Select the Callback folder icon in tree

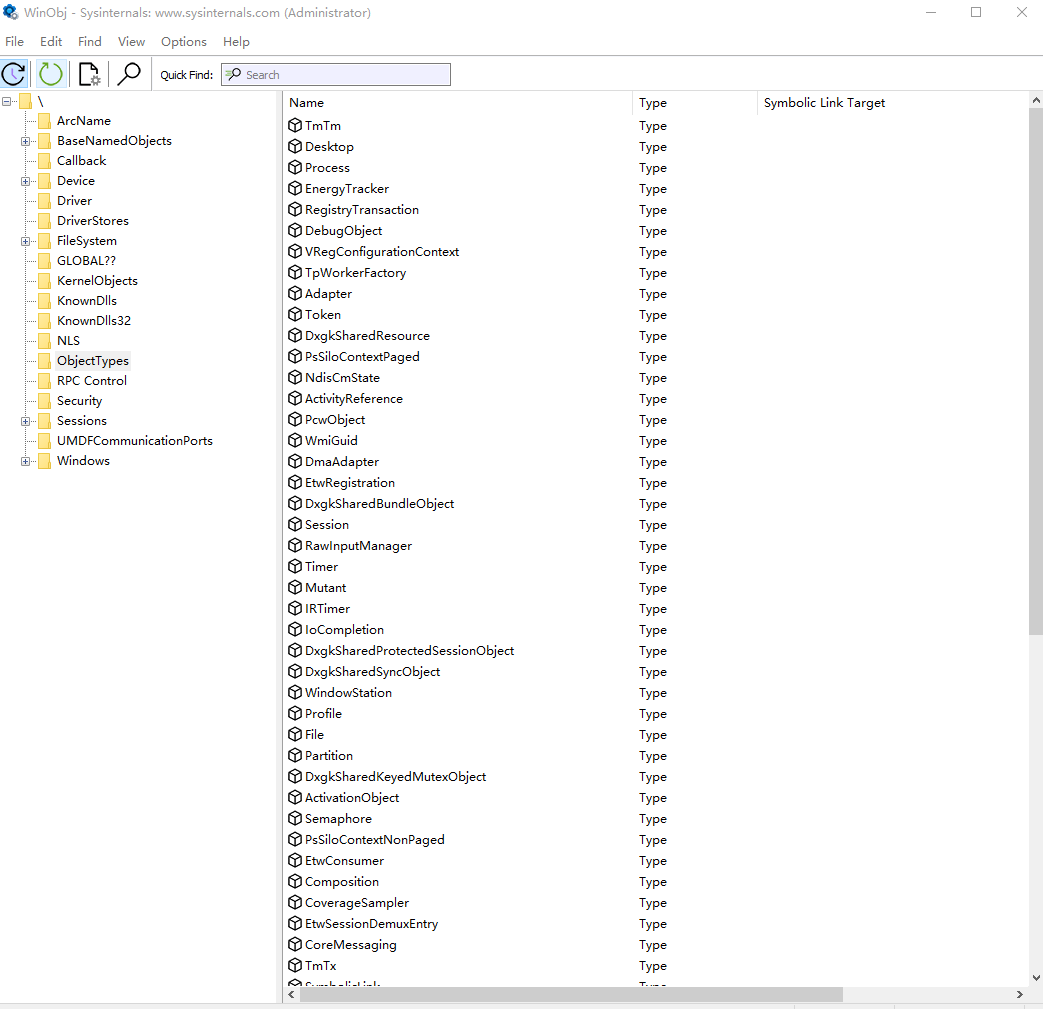click(x=45, y=161)
